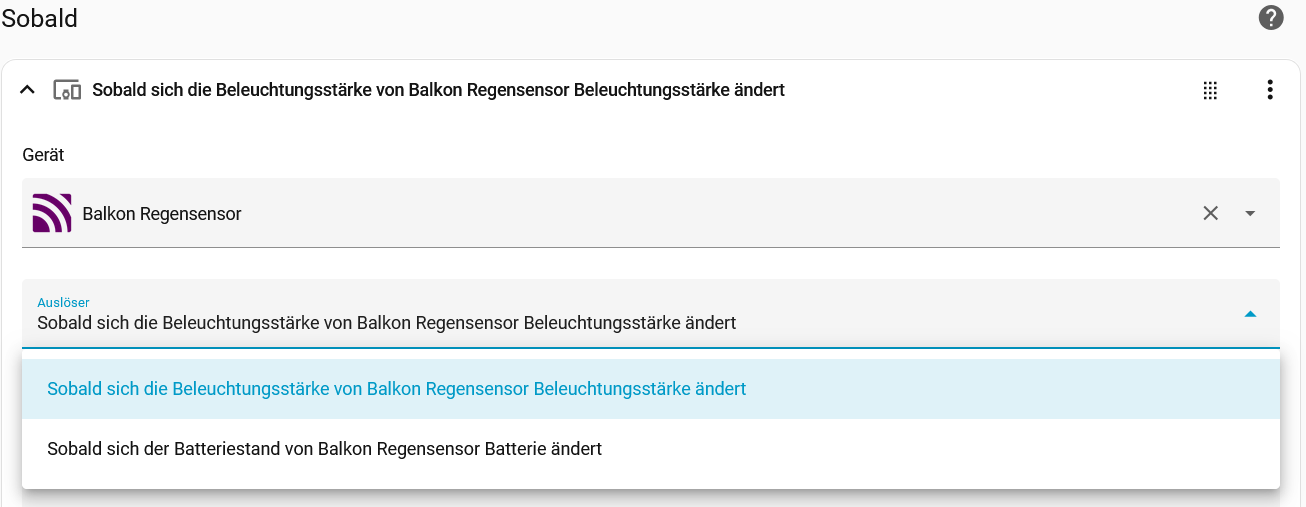Click the Sobald section heading

(40, 18)
